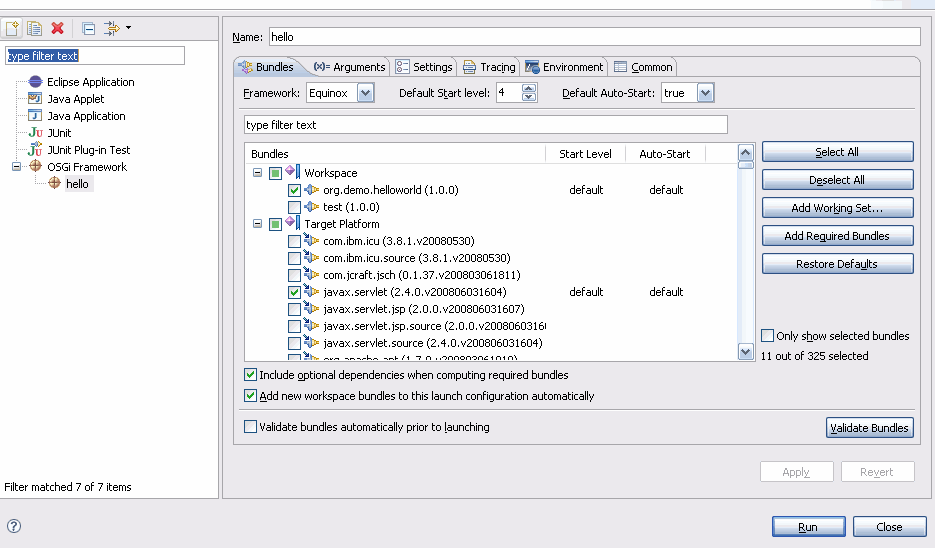Click the javax.servlet plug-in icon
This screenshot has height=548, width=935.
[312, 291]
